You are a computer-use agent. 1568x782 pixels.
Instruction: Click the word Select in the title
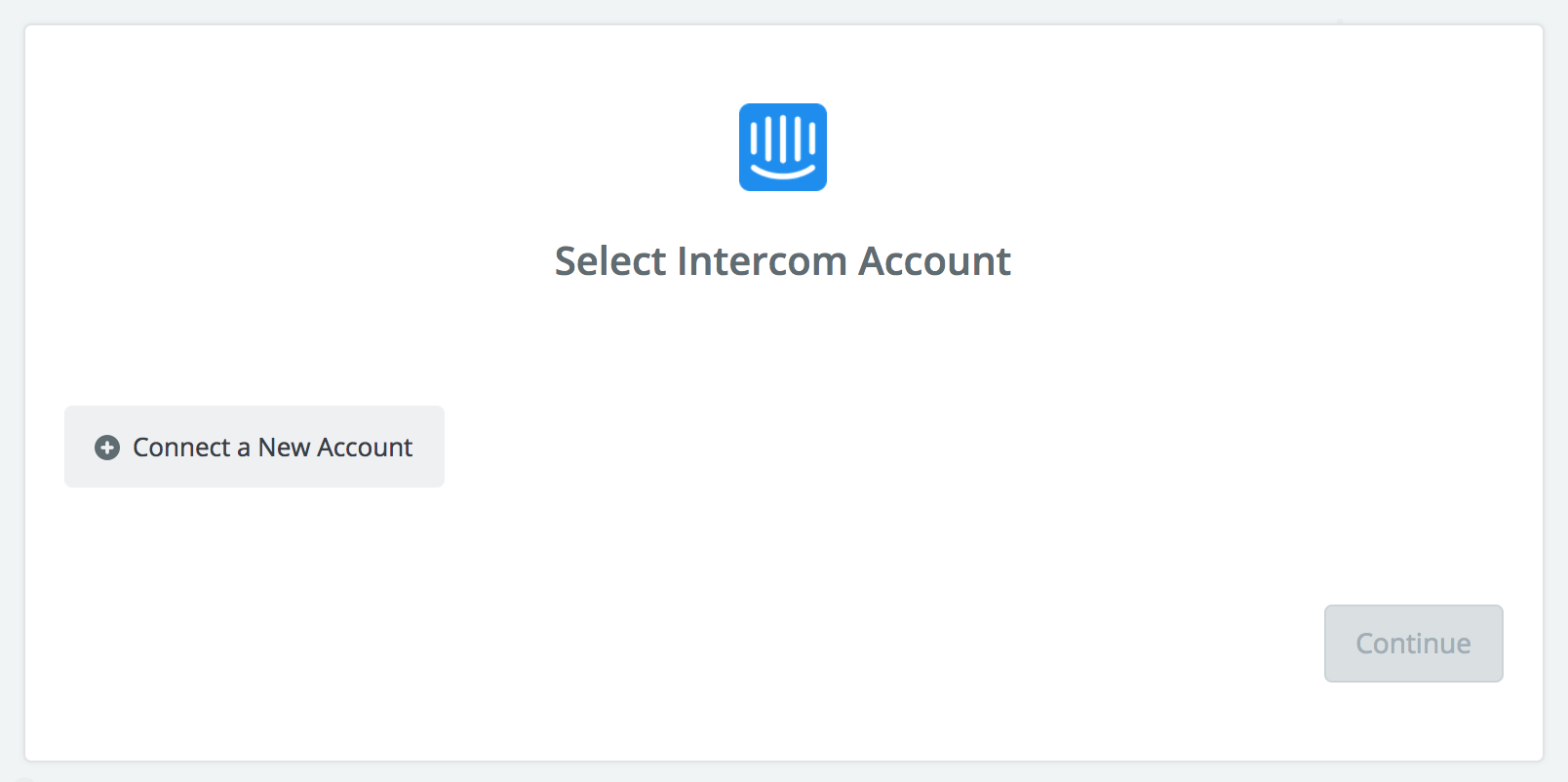click(x=610, y=261)
